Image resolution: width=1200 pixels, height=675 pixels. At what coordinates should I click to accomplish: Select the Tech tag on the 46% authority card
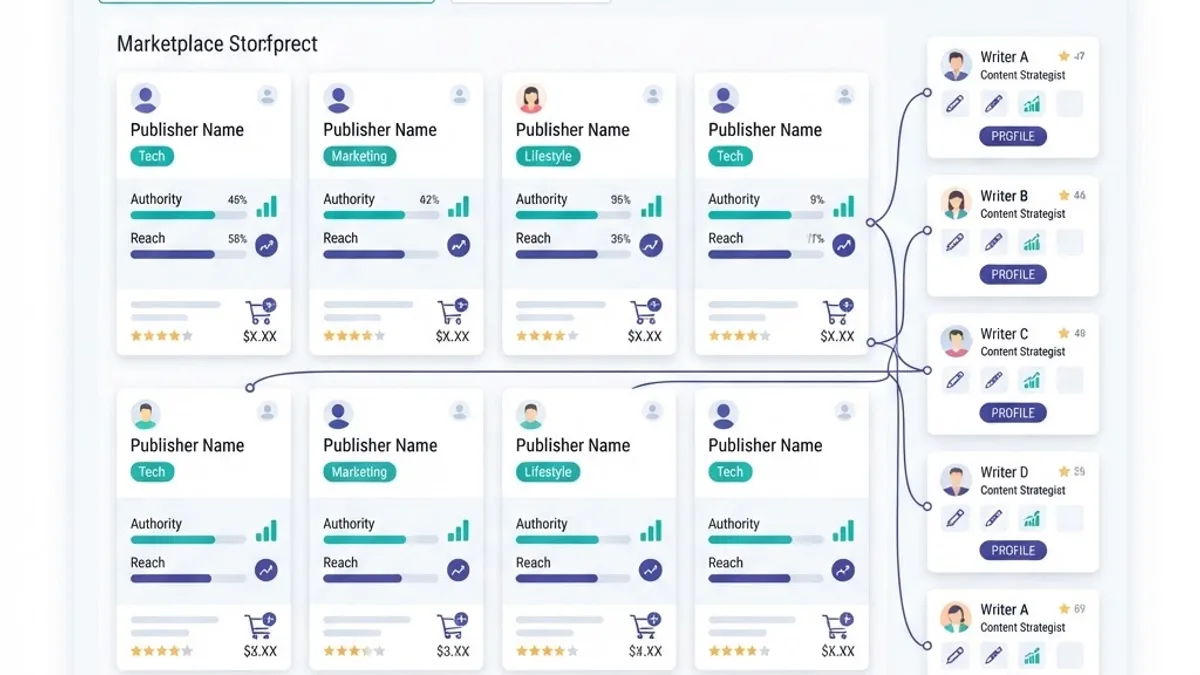[x=152, y=156]
